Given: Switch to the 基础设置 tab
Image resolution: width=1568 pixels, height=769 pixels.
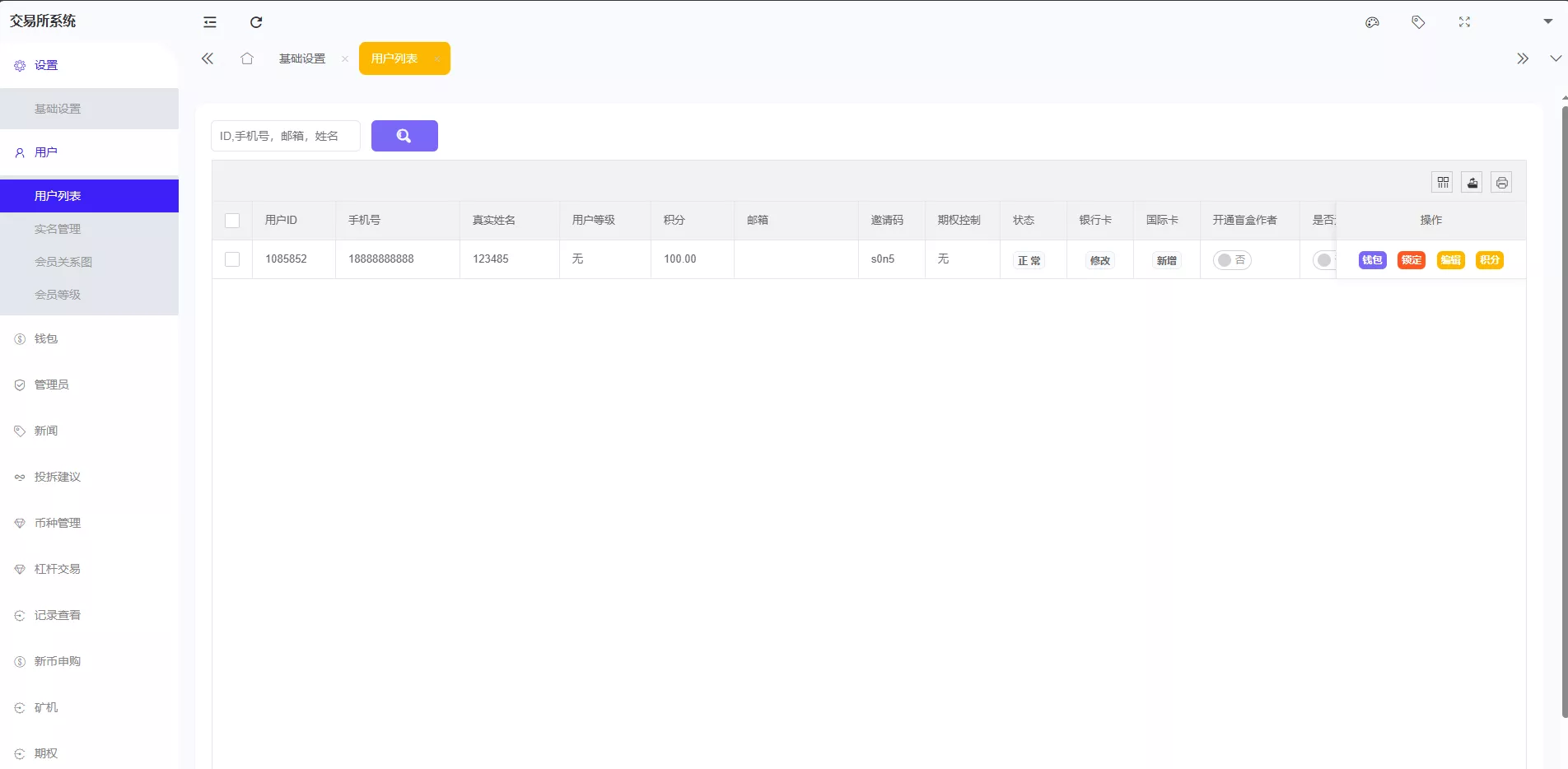Looking at the screenshot, I should (302, 58).
